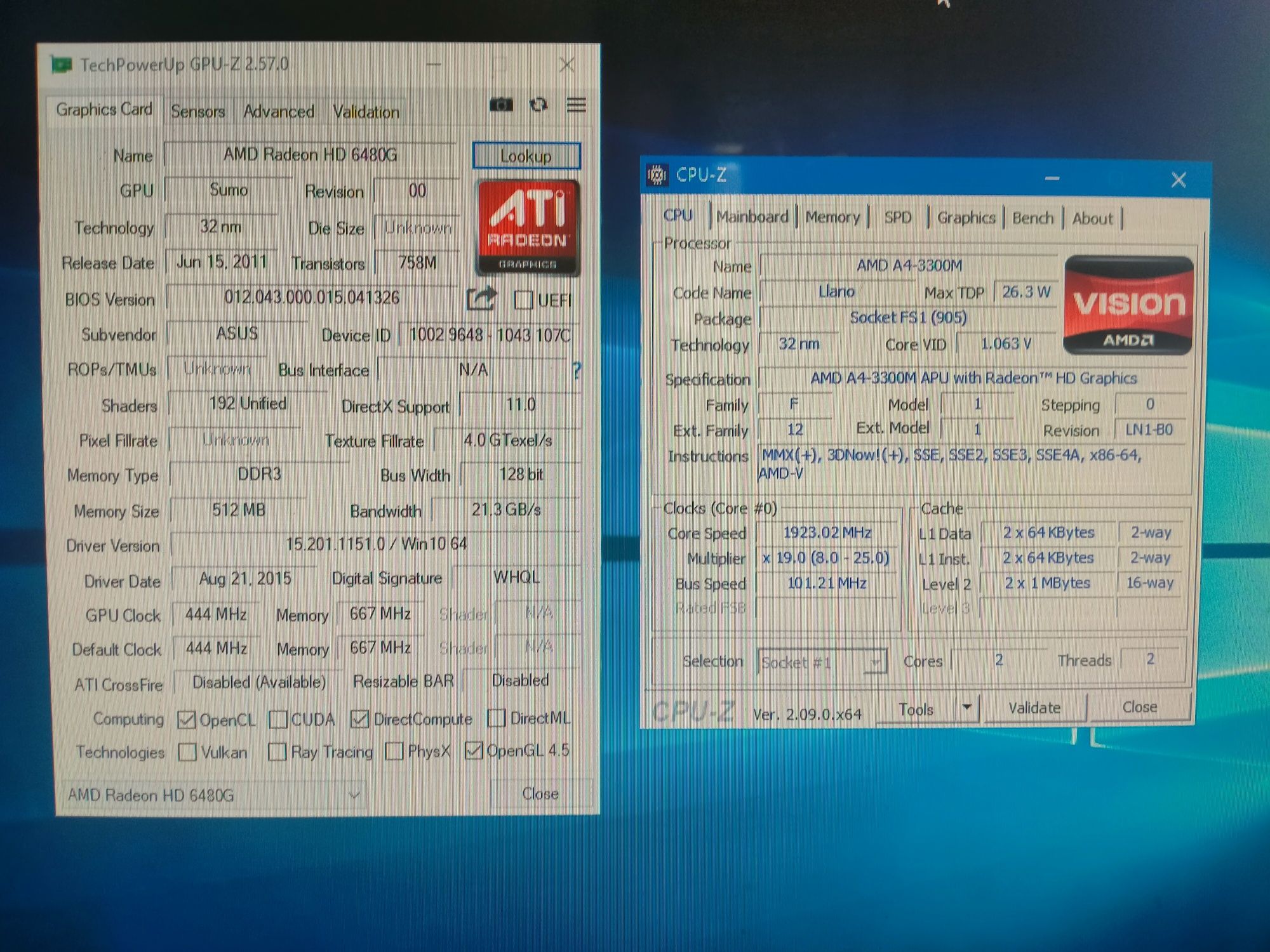Click the GPU Name field AMD Radeon HD 6480G
Screen dimensions: 1270x952
[311, 154]
